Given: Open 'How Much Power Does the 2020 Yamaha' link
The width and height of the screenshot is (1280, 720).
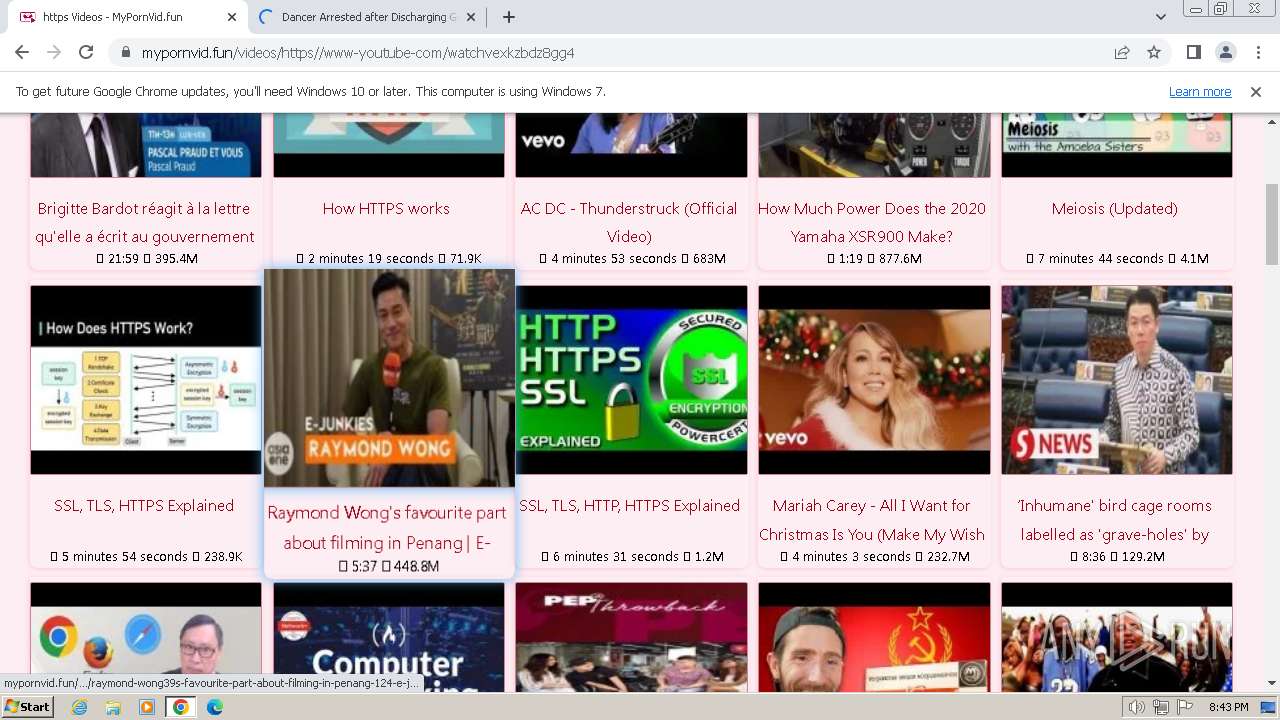Looking at the screenshot, I should (x=872, y=222).
